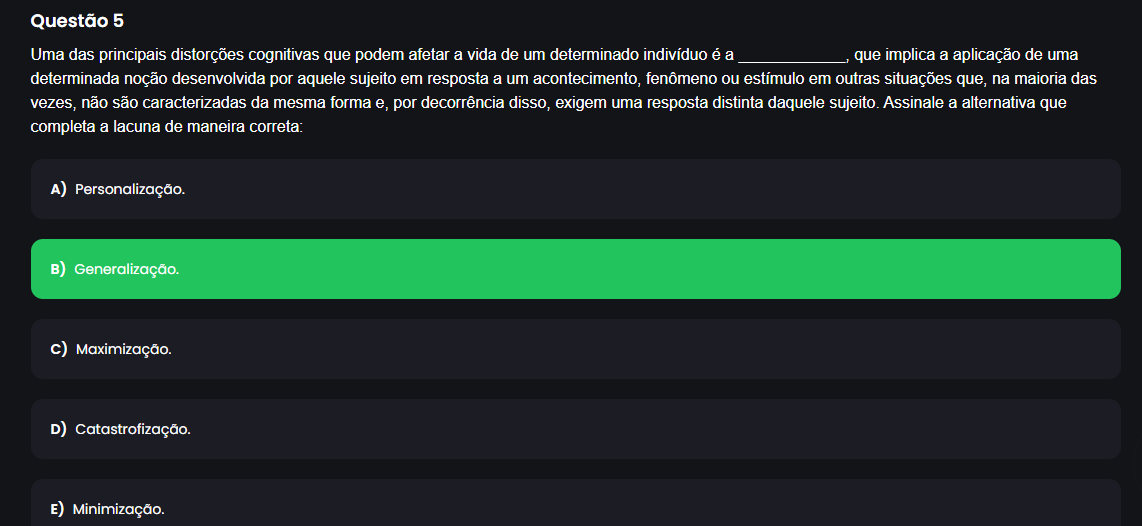
Task: Click the word "Generalização."
Action: (x=127, y=269)
